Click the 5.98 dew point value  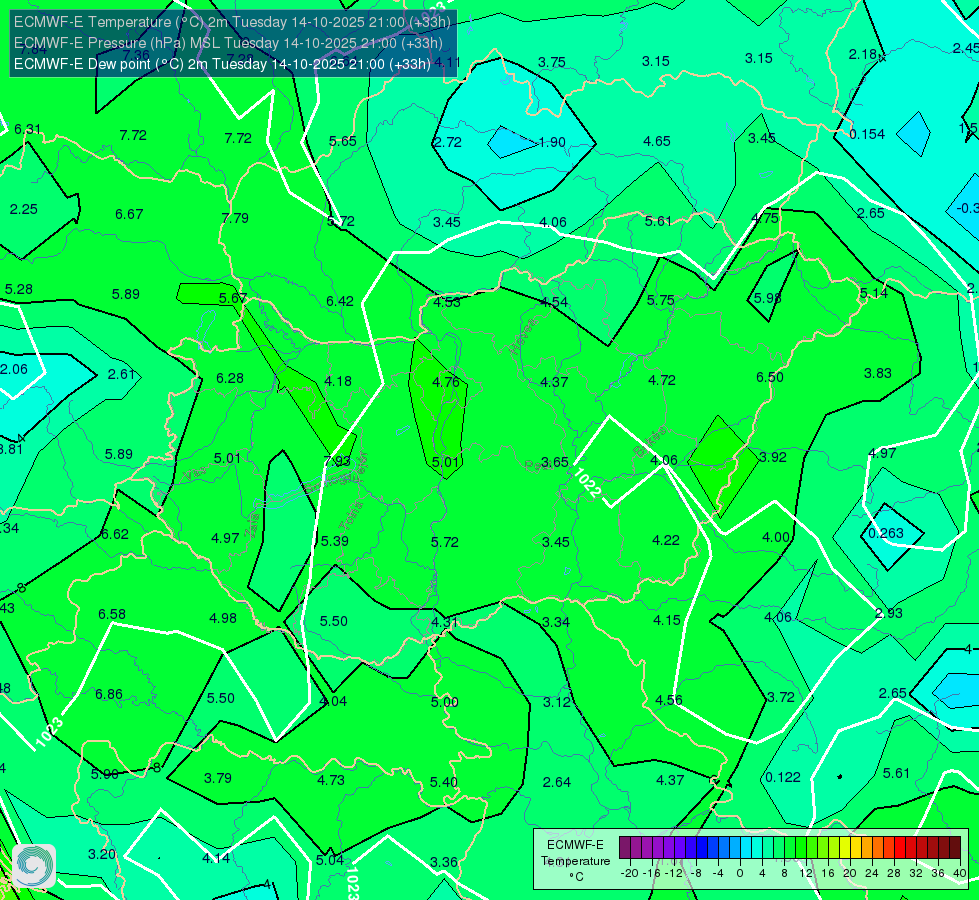click(x=767, y=299)
